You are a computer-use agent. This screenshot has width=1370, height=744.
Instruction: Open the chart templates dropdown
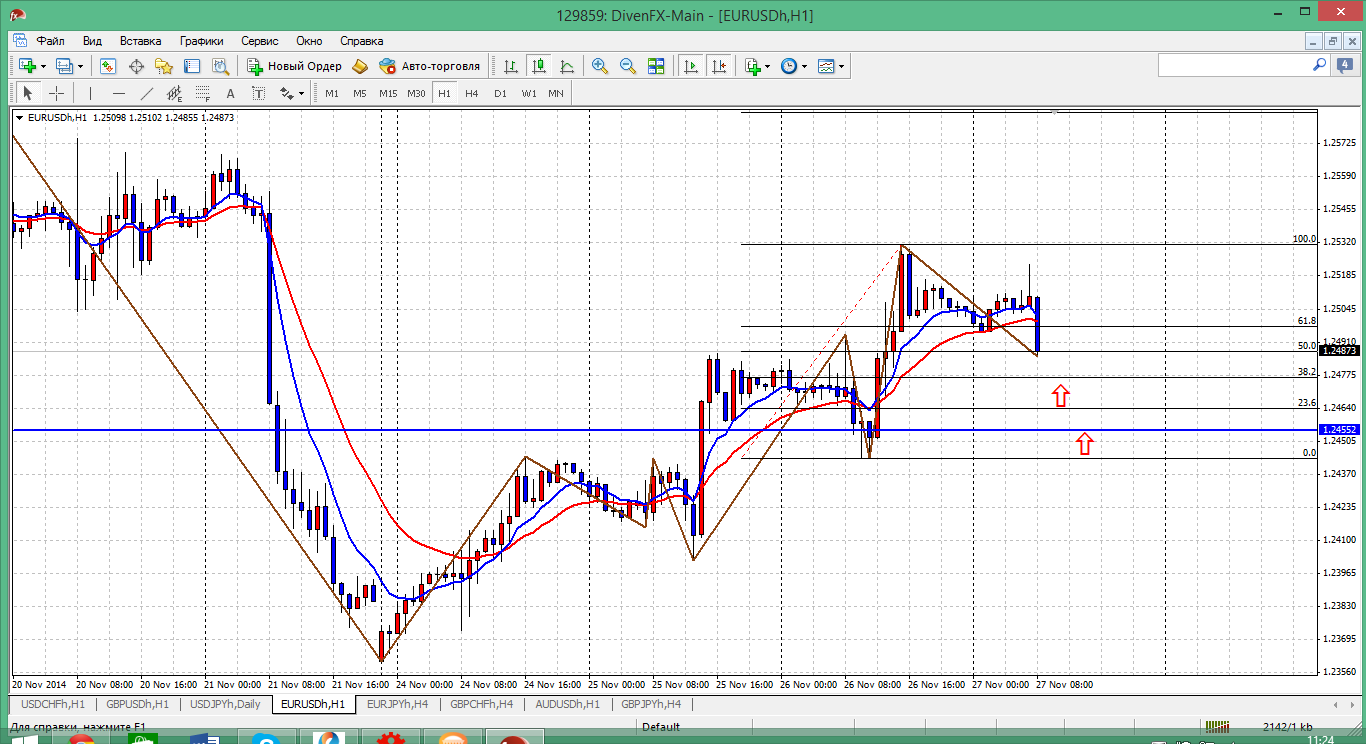tap(830, 66)
